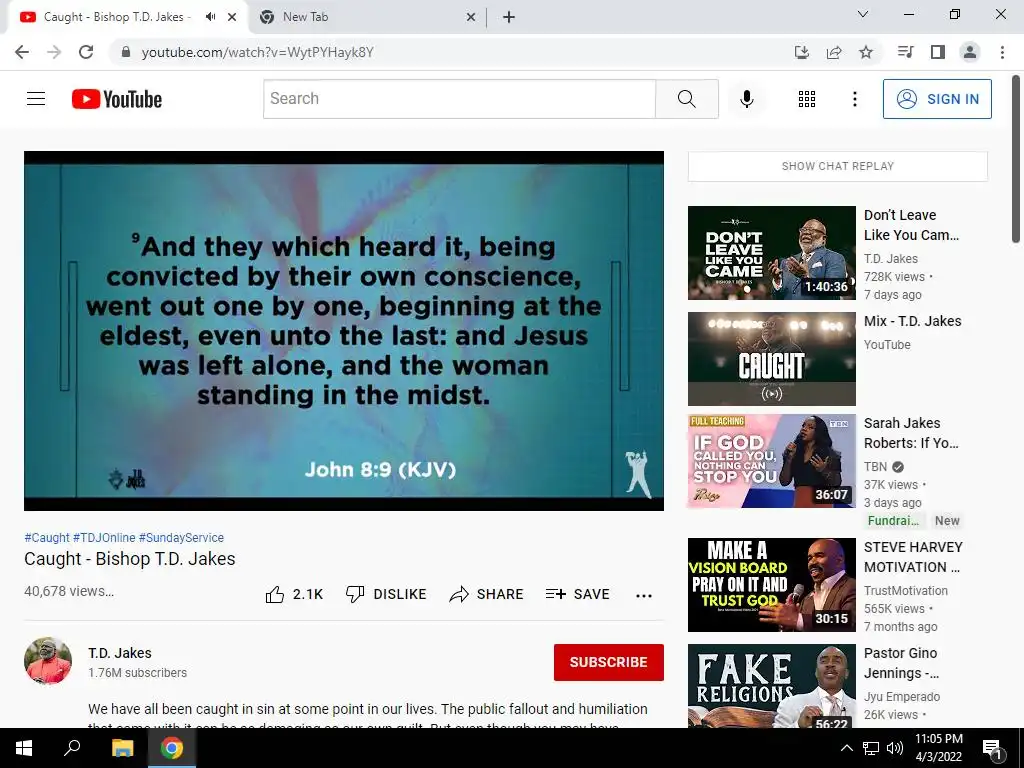Go to YouTube home via logo
Image resolution: width=1024 pixels, height=768 pixels.
click(x=117, y=99)
